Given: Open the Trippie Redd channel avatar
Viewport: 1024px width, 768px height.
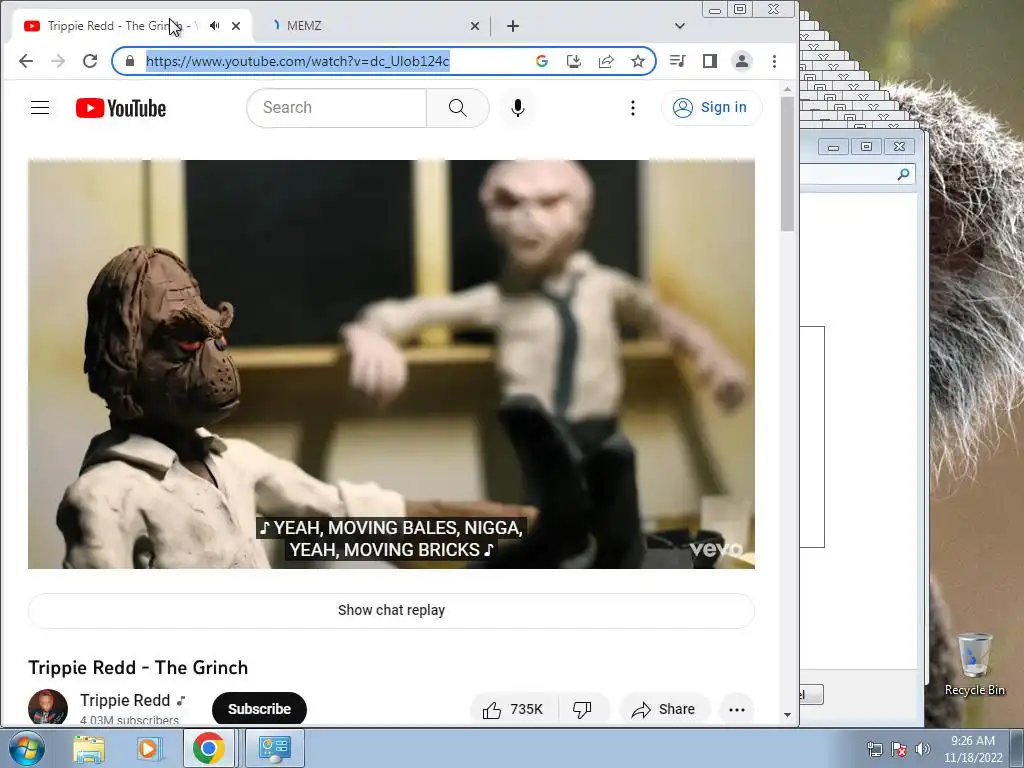Looking at the screenshot, I should click(x=48, y=707).
